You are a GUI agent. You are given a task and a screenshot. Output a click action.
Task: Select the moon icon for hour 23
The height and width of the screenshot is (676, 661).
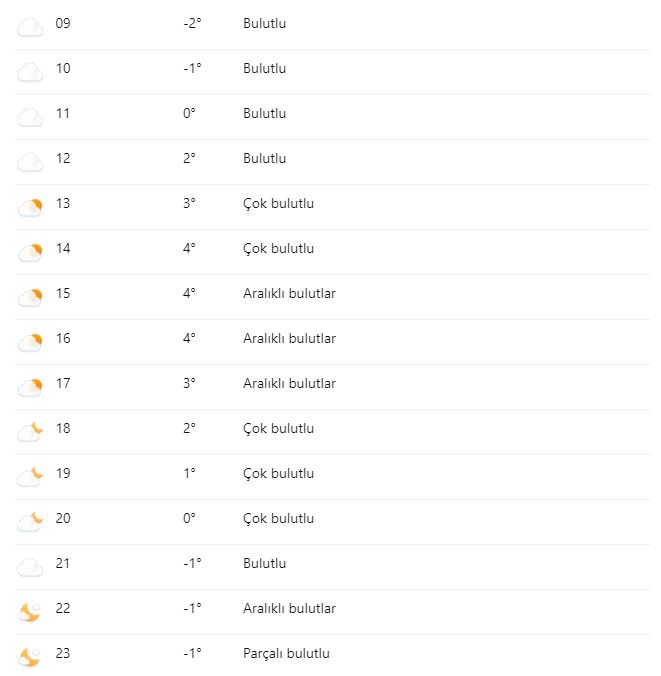point(30,657)
